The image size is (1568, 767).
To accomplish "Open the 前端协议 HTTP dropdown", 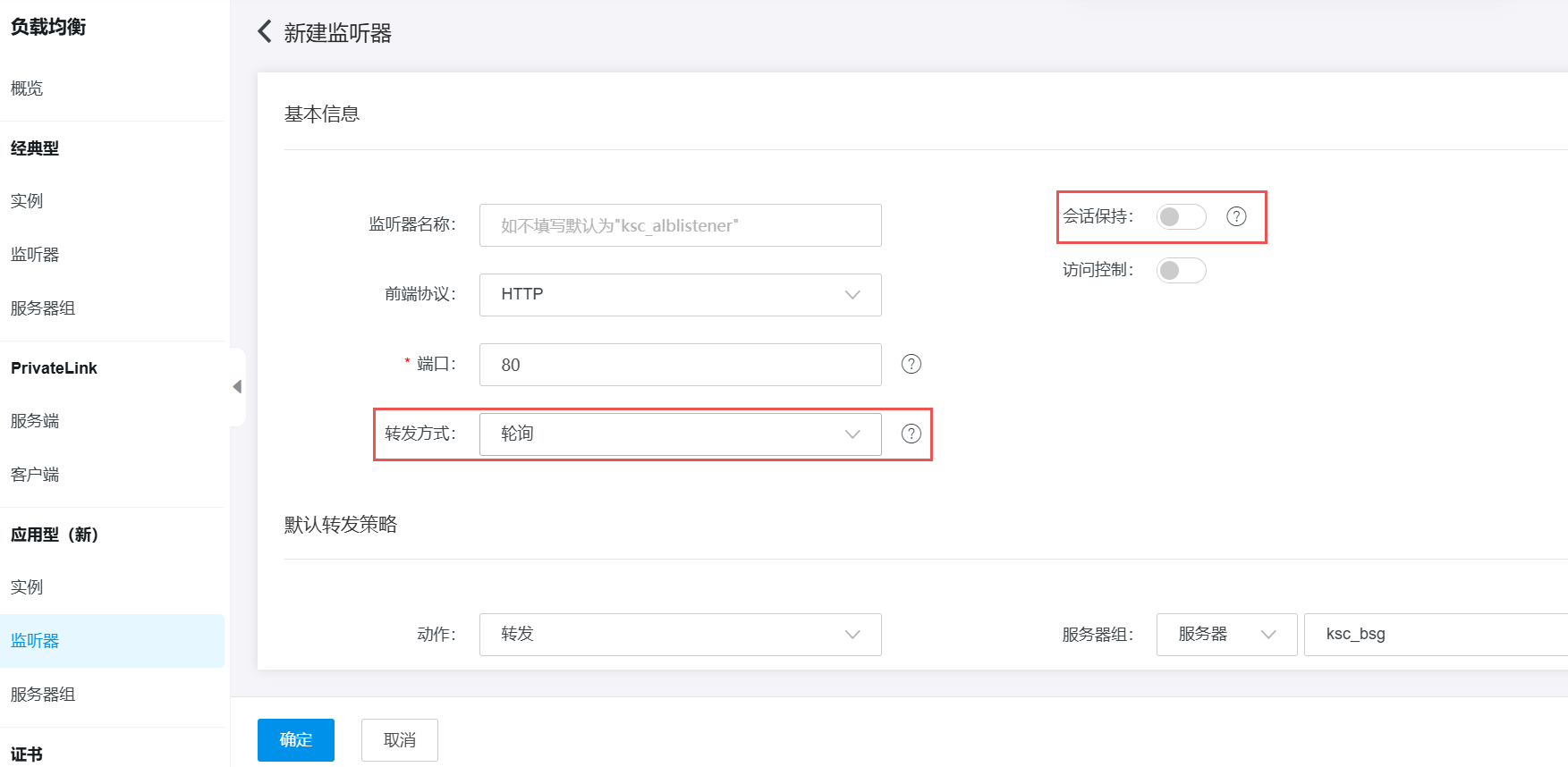I will [x=680, y=295].
